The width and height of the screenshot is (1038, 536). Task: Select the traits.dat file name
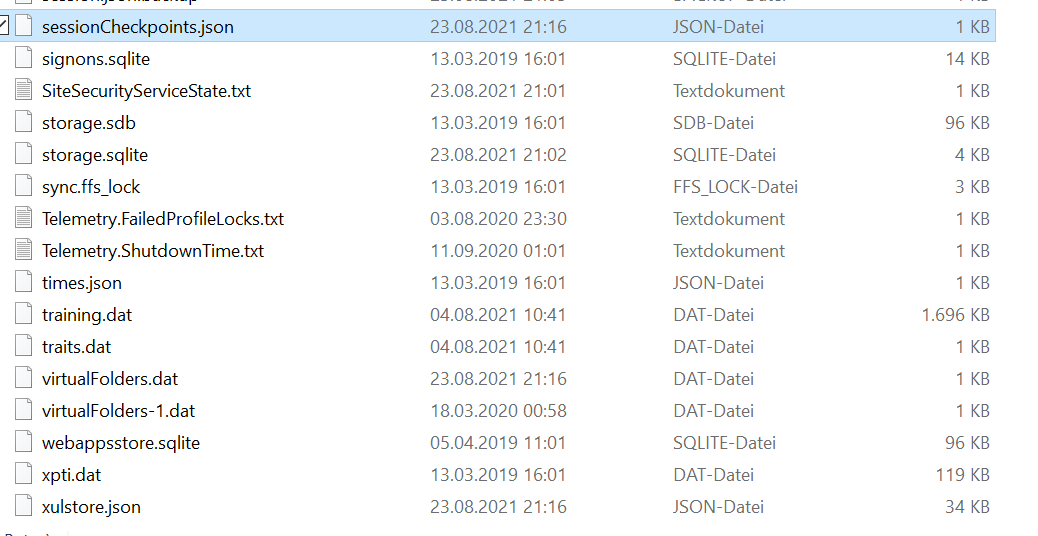pyautogui.click(x=77, y=347)
